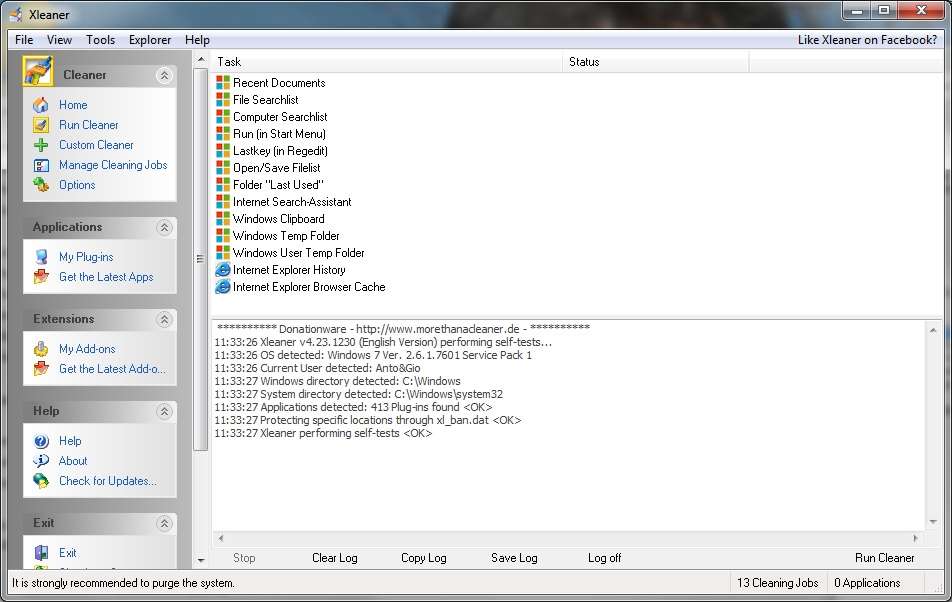
Task: Click the icon next to Windows Clipboard
Action: pyautogui.click(x=223, y=218)
